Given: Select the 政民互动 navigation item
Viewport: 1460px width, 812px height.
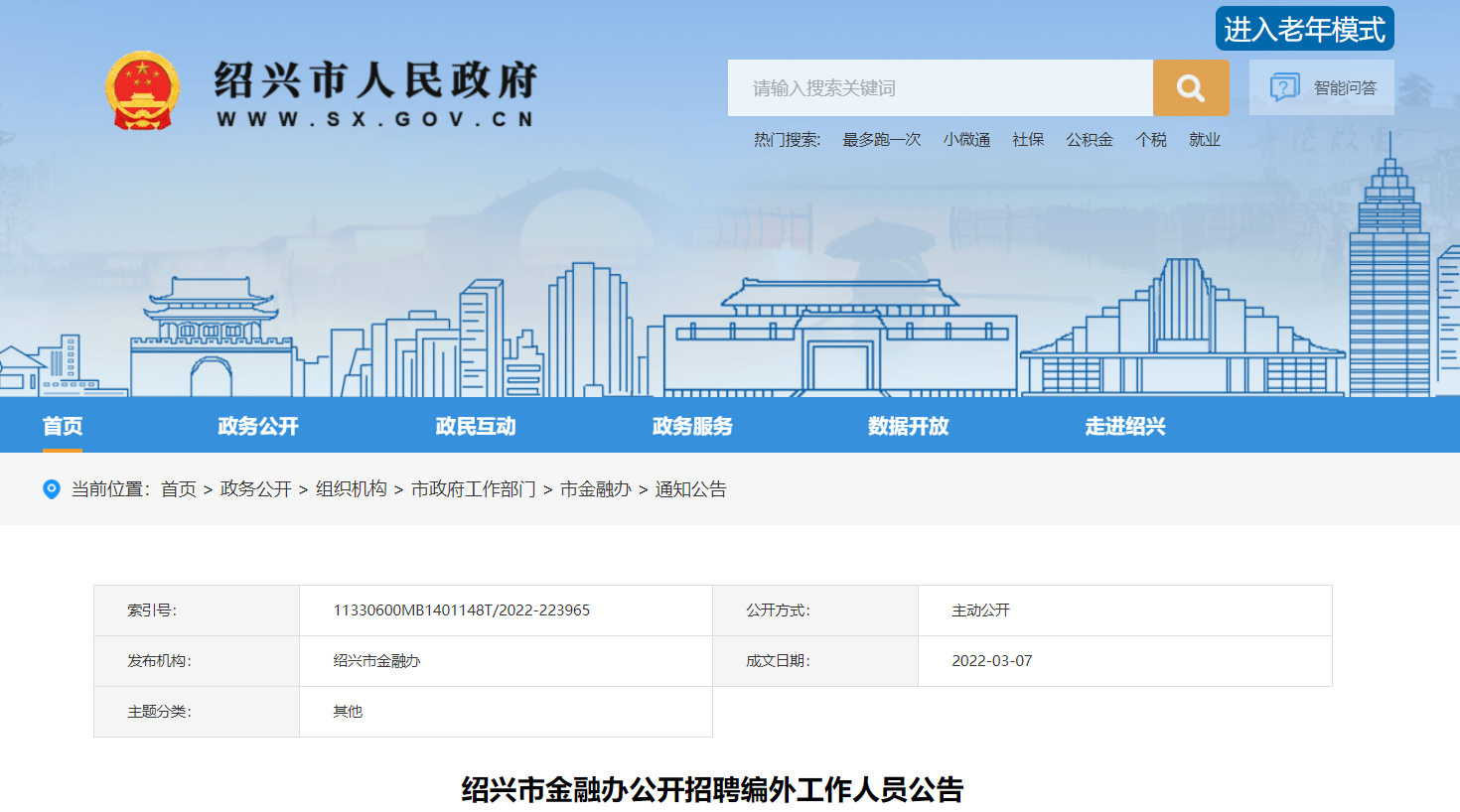Looking at the screenshot, I should [x=476, y=426].
